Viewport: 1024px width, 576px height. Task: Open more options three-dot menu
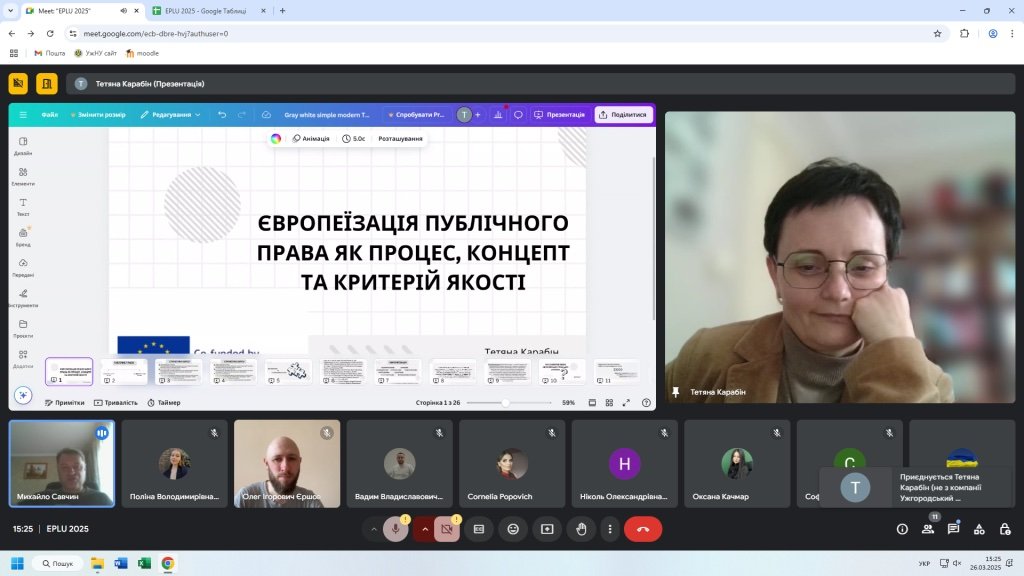[x=609, y=529]
